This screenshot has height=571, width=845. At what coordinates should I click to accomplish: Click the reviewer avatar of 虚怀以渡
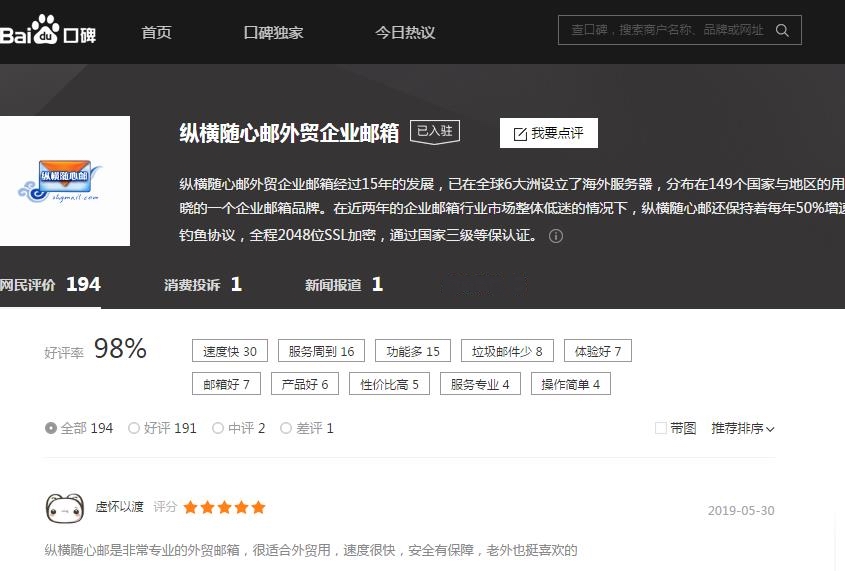point(64,508)
